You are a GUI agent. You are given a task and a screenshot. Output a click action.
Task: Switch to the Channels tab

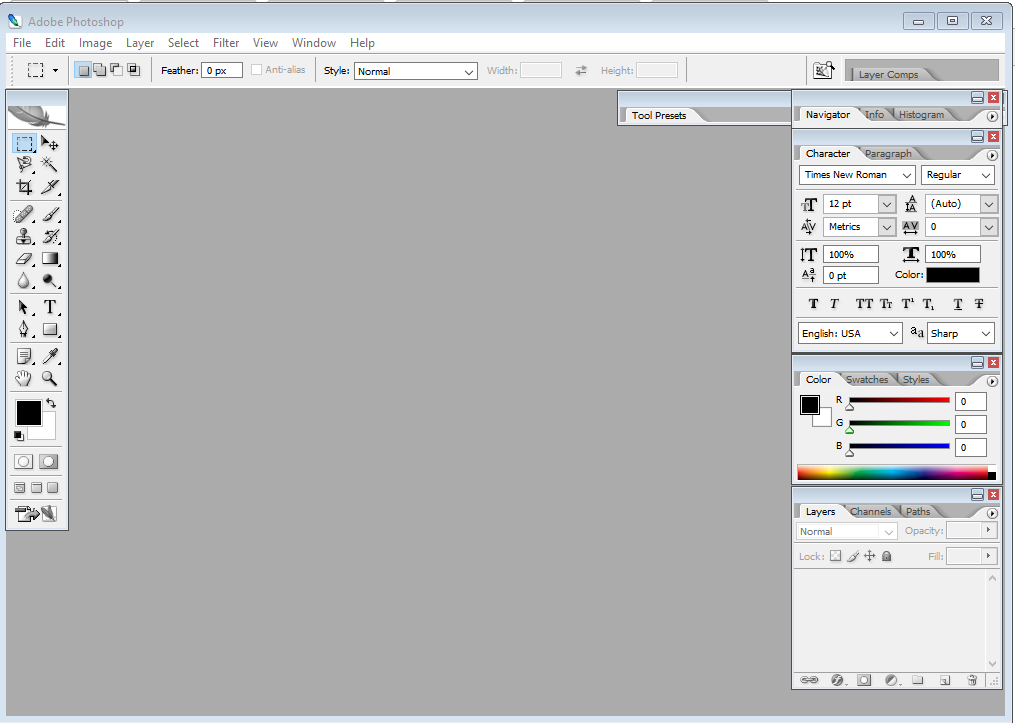(870, 511)
